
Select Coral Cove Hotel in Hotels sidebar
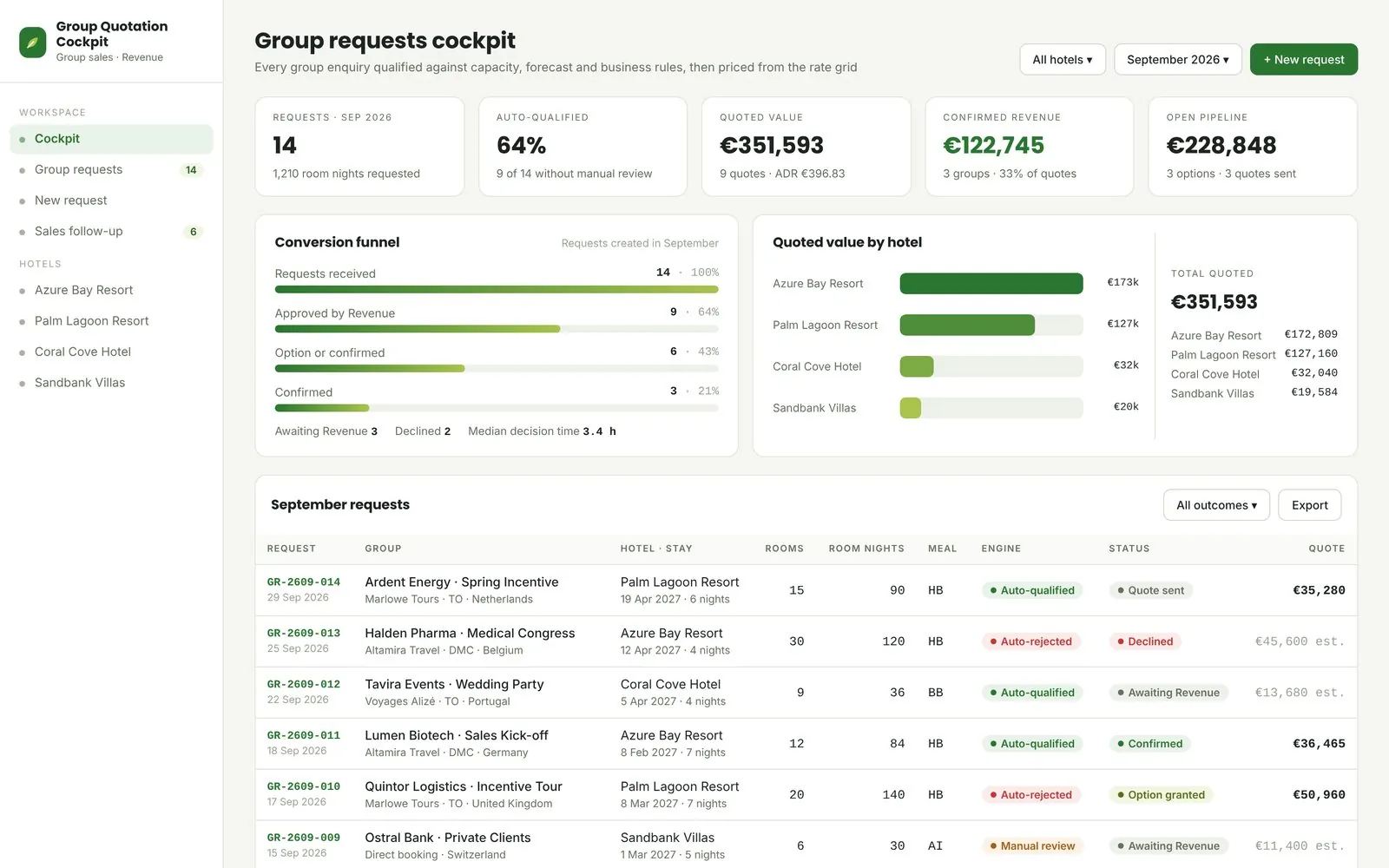coord(111,352)
